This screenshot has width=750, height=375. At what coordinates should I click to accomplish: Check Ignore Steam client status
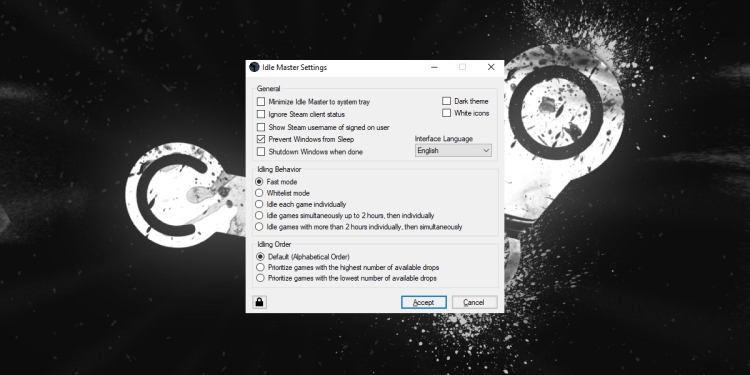click(x=261, y=114)
